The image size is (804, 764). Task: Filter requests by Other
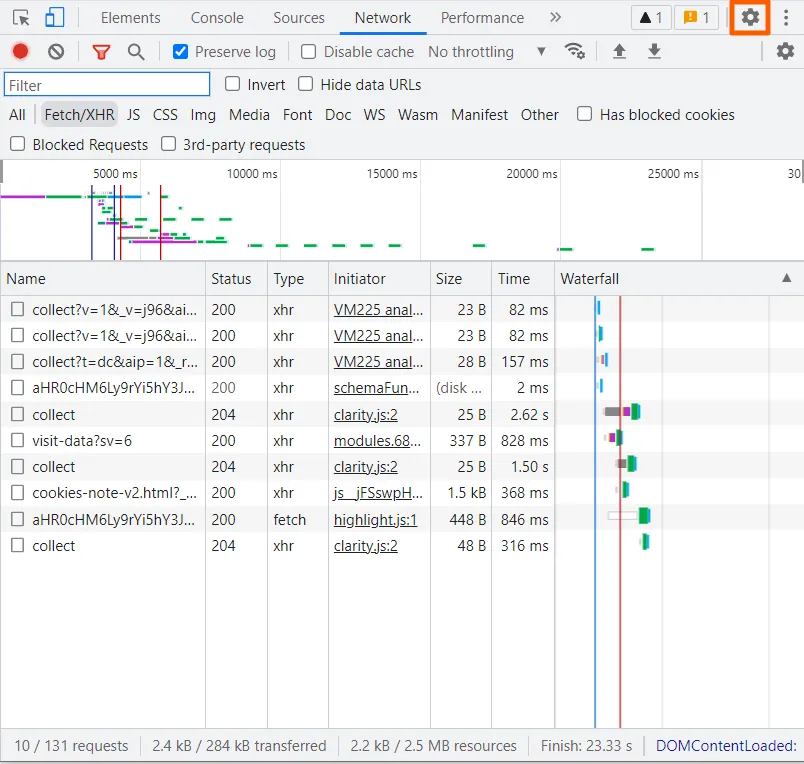[x=539, y=115]
